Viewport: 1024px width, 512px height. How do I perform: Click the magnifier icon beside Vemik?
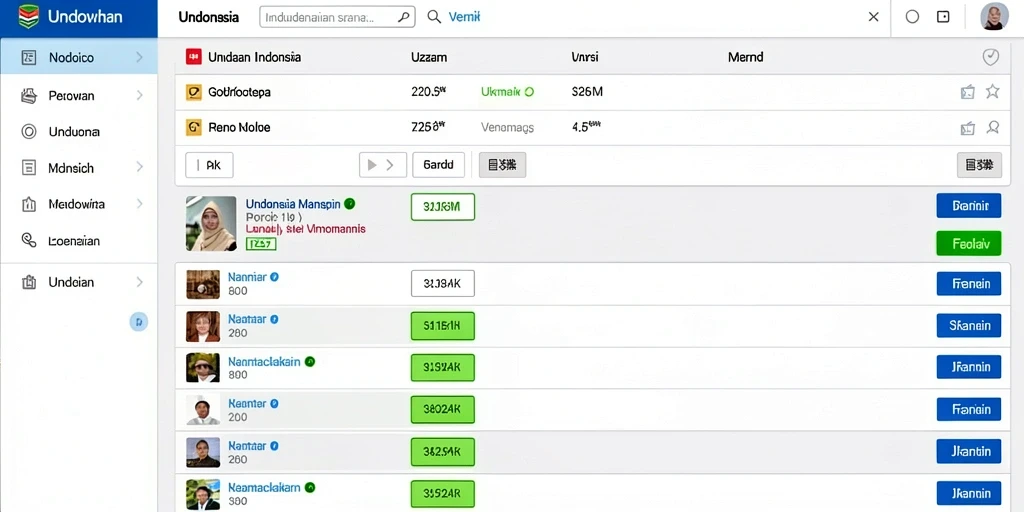434,17
